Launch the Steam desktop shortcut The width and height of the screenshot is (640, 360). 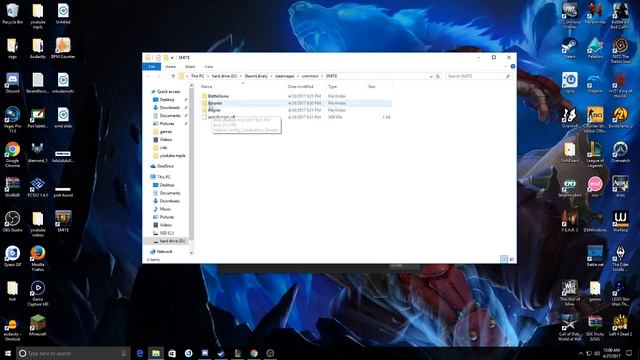point(569,48)
